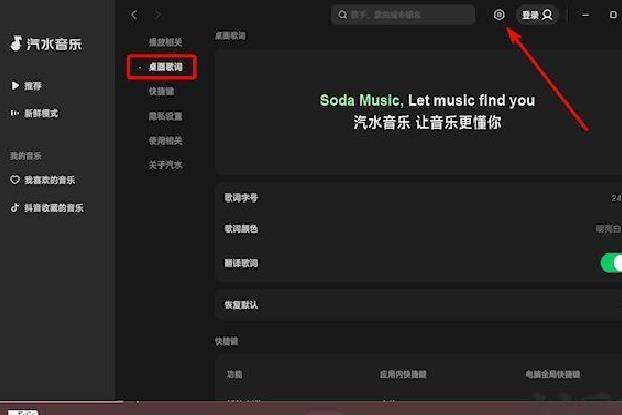Viewport: 622px width, 415px height.
Task: Open 我喜欢的音乐 with the heart icon
Action: (x=42, y=180)
